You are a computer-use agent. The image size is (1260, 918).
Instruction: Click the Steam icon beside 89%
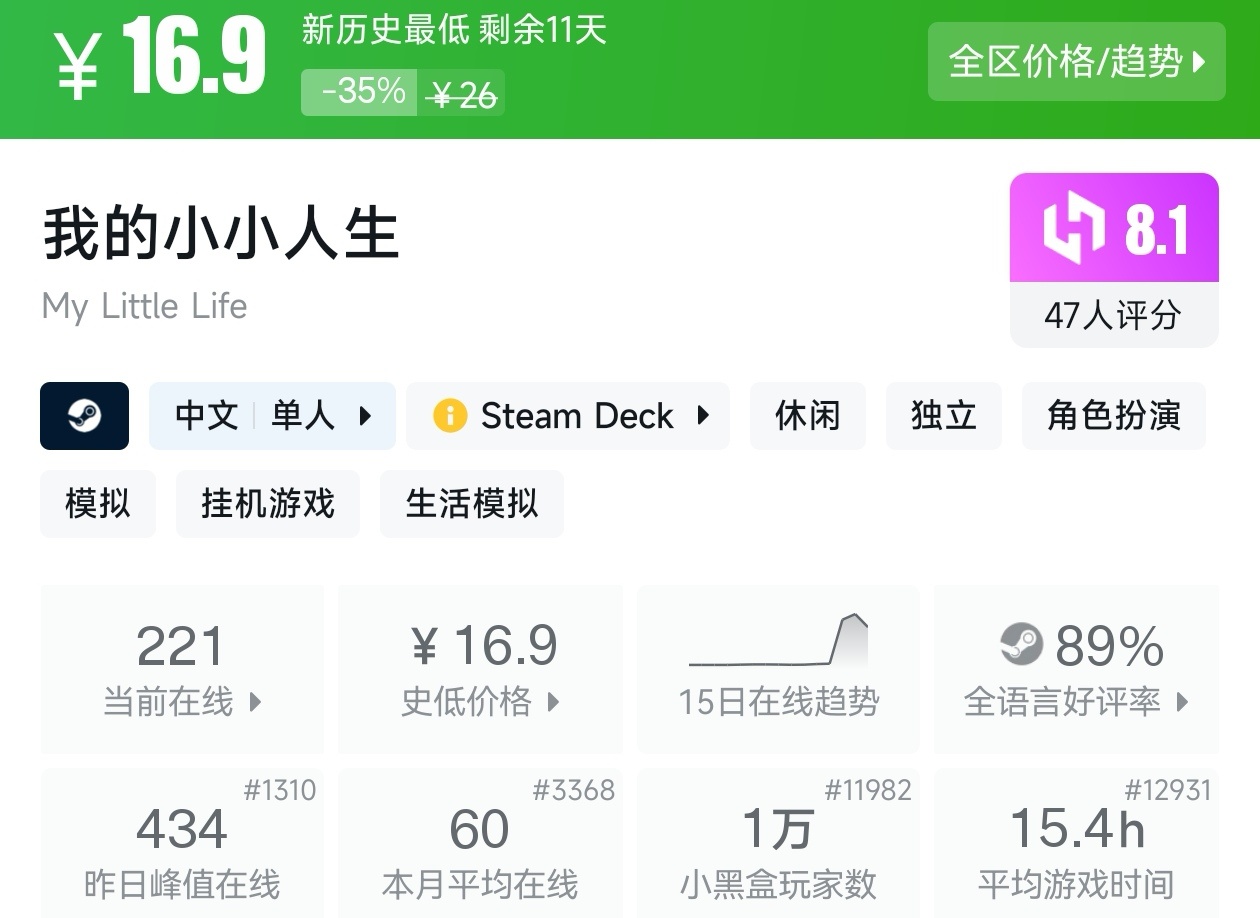pyautogui.click(x=1021, y=645)
